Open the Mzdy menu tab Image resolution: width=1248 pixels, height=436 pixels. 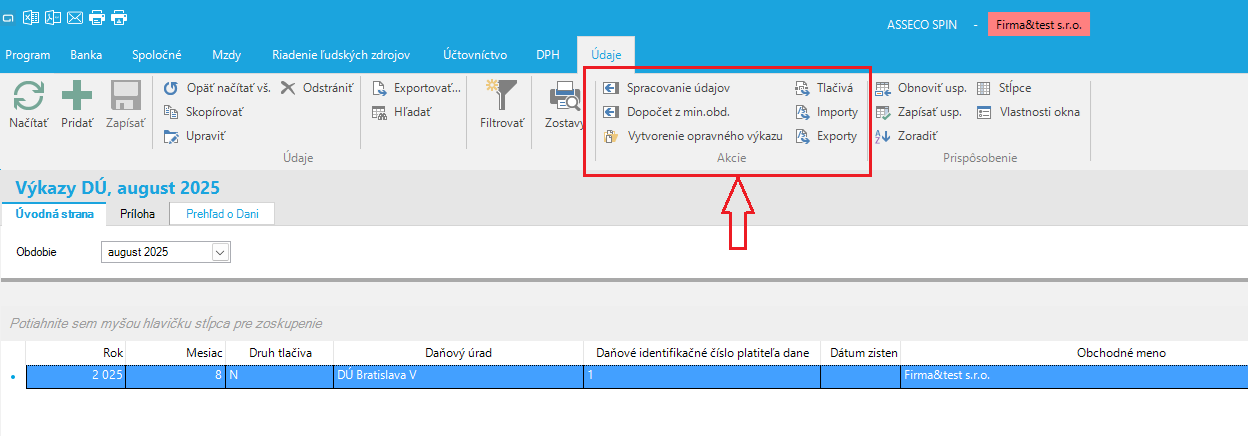tap(226, 55)
